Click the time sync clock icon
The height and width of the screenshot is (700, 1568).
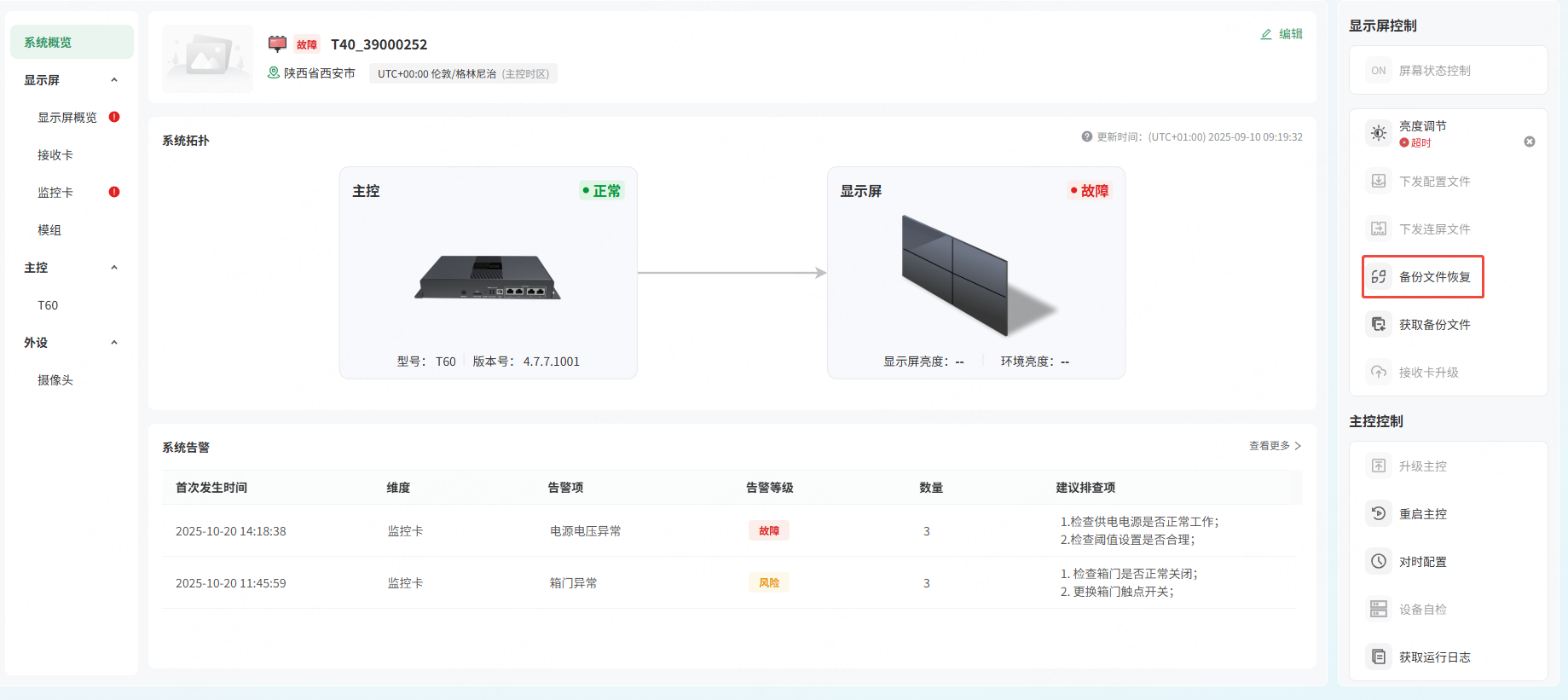(x=1379, y=561)
